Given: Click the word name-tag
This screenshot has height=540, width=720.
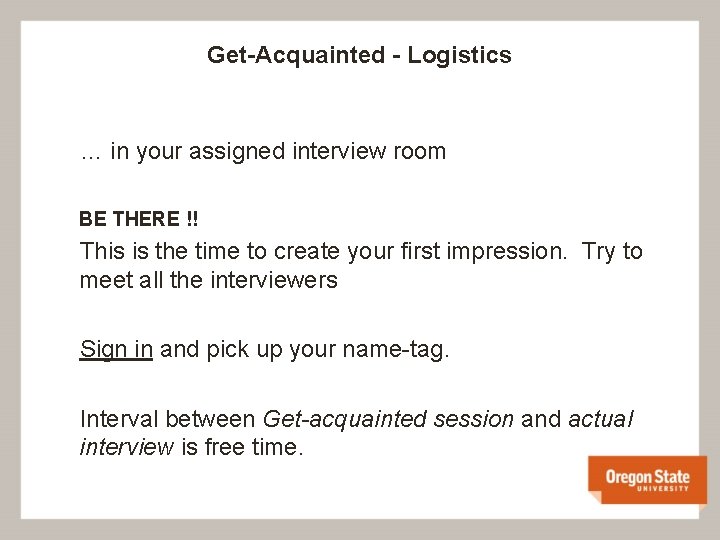Looking at the screenshot, I should (x=398, y=349).
